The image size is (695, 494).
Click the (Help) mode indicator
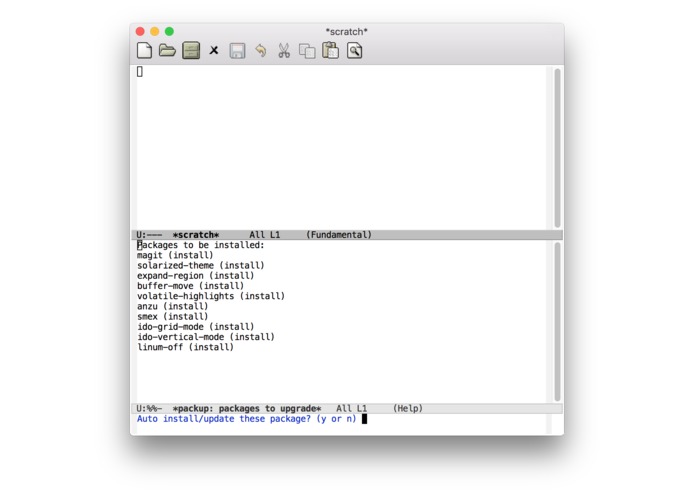tap(408, 408)
